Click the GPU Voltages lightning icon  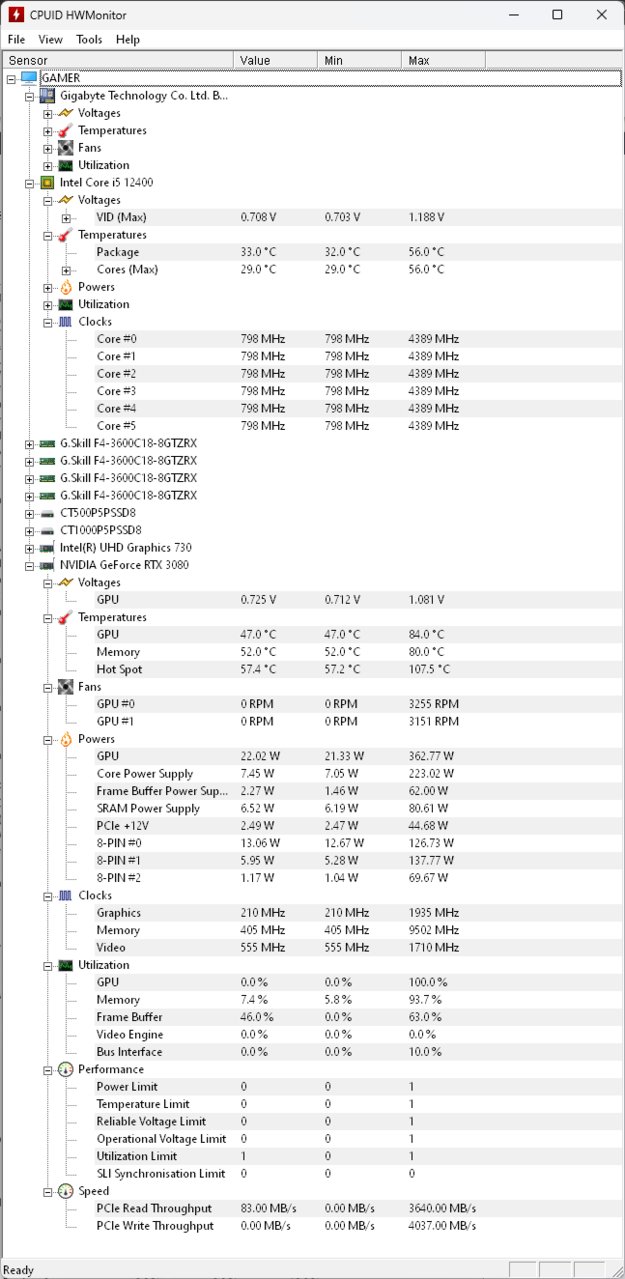click(65, 583)
